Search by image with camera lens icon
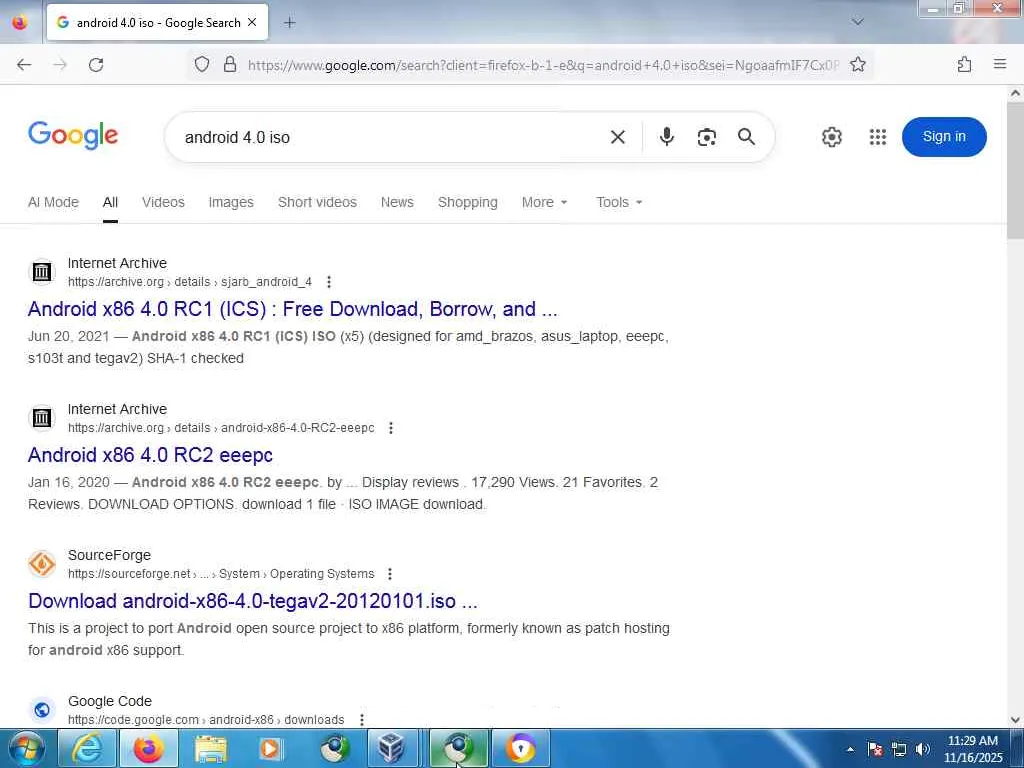1024x768 pixels. (x=707, y=137)
